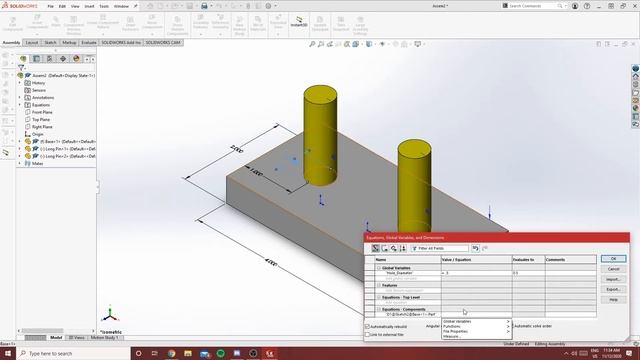This screenshot has height=360, width=640.
Task: Open the Tools menu
Action: click(104, 6)
